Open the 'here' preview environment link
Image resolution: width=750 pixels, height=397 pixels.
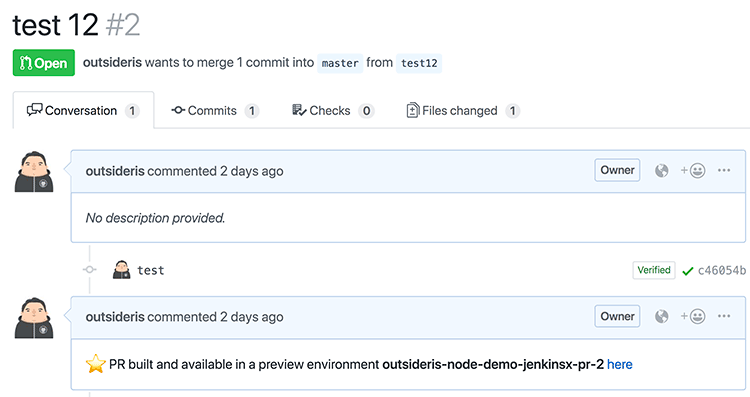click(620, 364)
